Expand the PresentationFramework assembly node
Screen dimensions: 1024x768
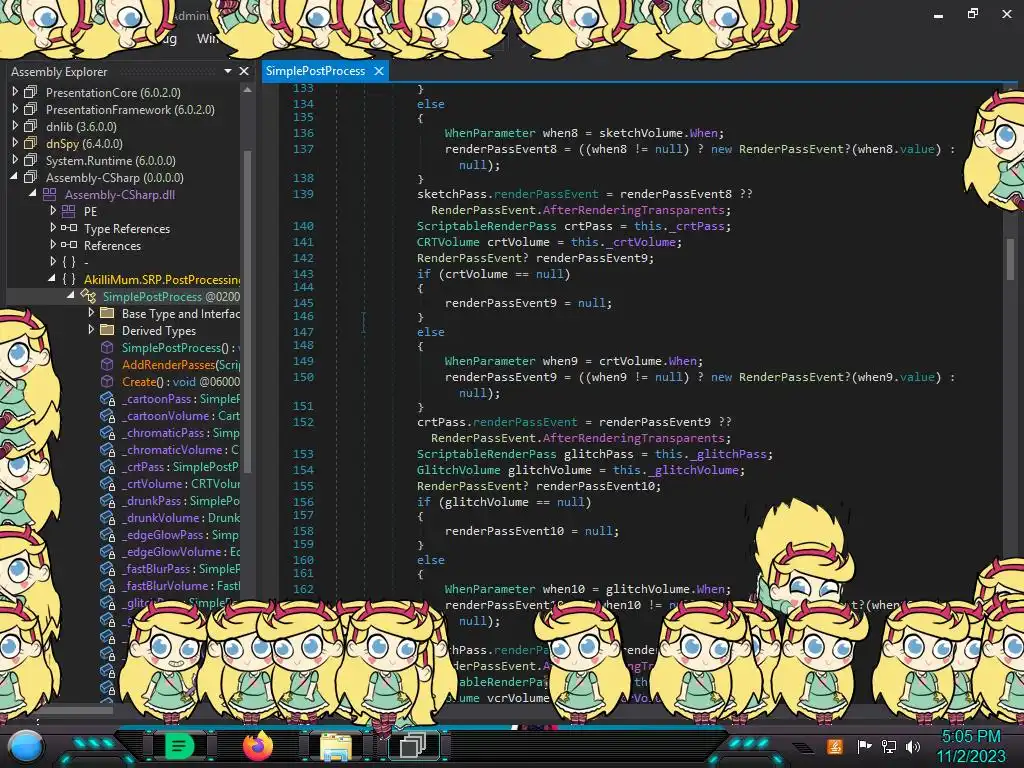pyautogui.click(x=15, y=109)
